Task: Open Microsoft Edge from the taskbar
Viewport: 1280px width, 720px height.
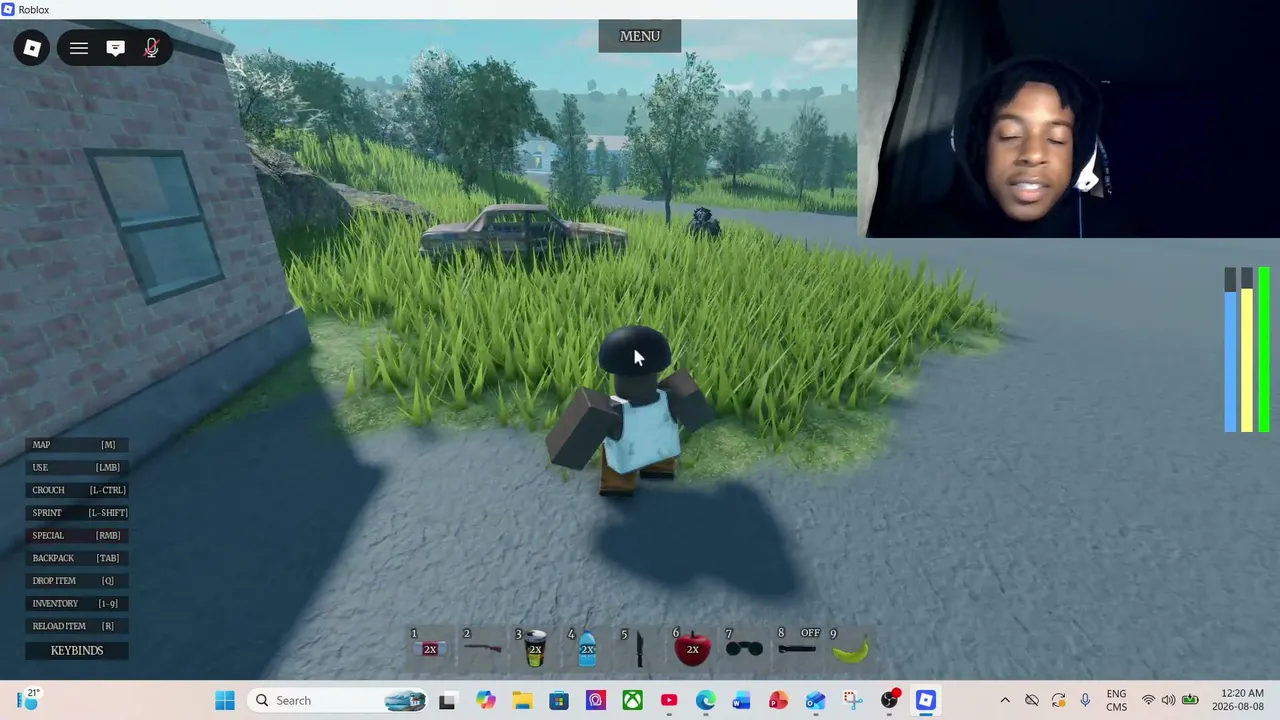Action: coord(706,700)
